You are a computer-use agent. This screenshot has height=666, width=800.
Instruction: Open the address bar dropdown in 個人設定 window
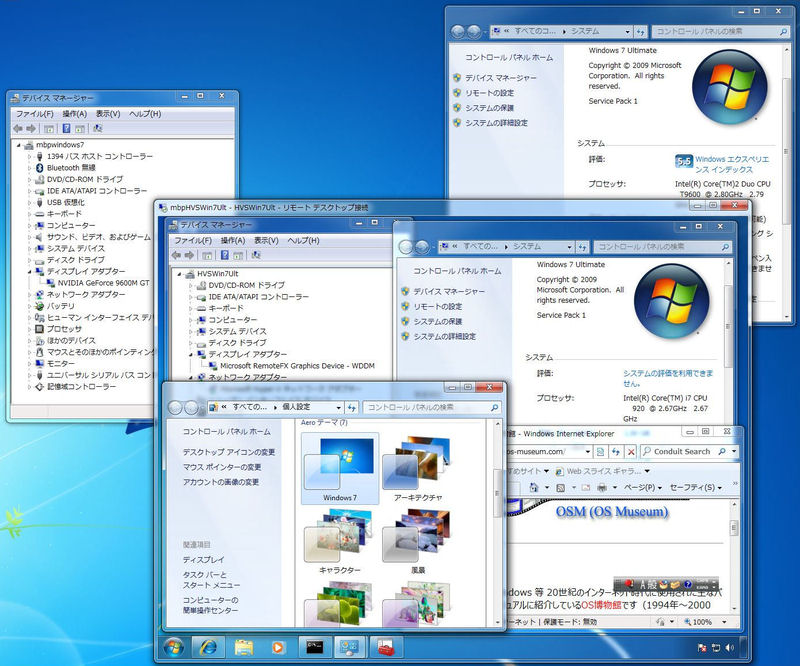(x=338, y=408)
